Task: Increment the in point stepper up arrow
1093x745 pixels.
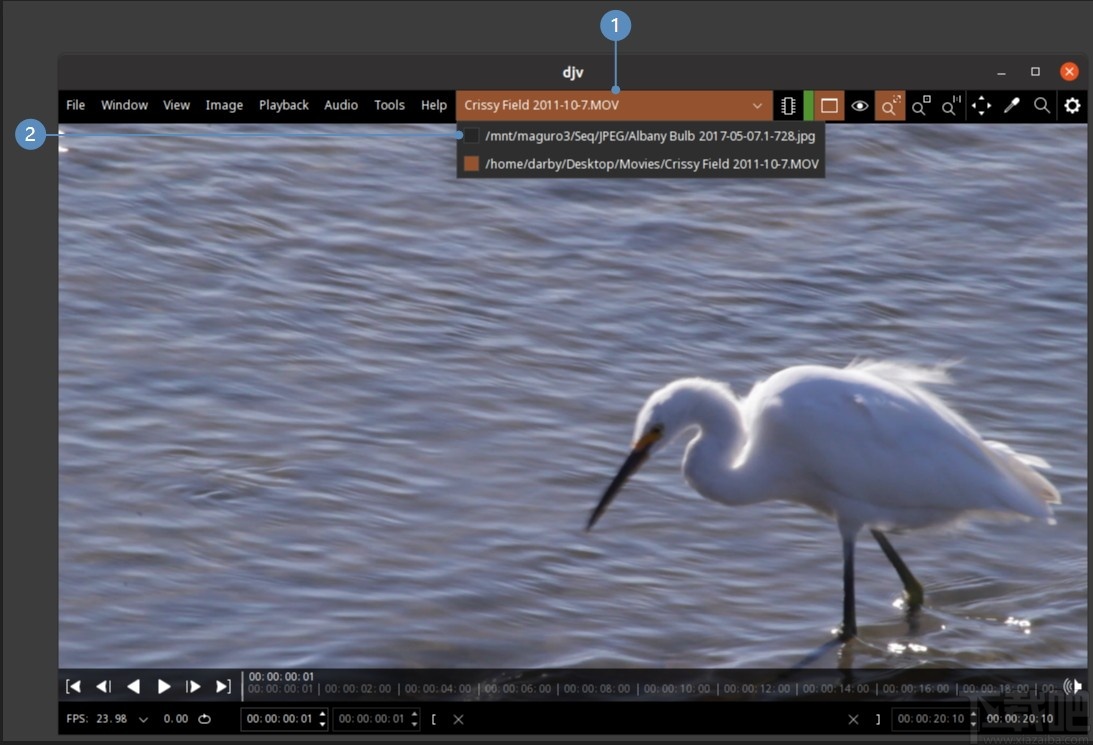Action: point(414,714)
